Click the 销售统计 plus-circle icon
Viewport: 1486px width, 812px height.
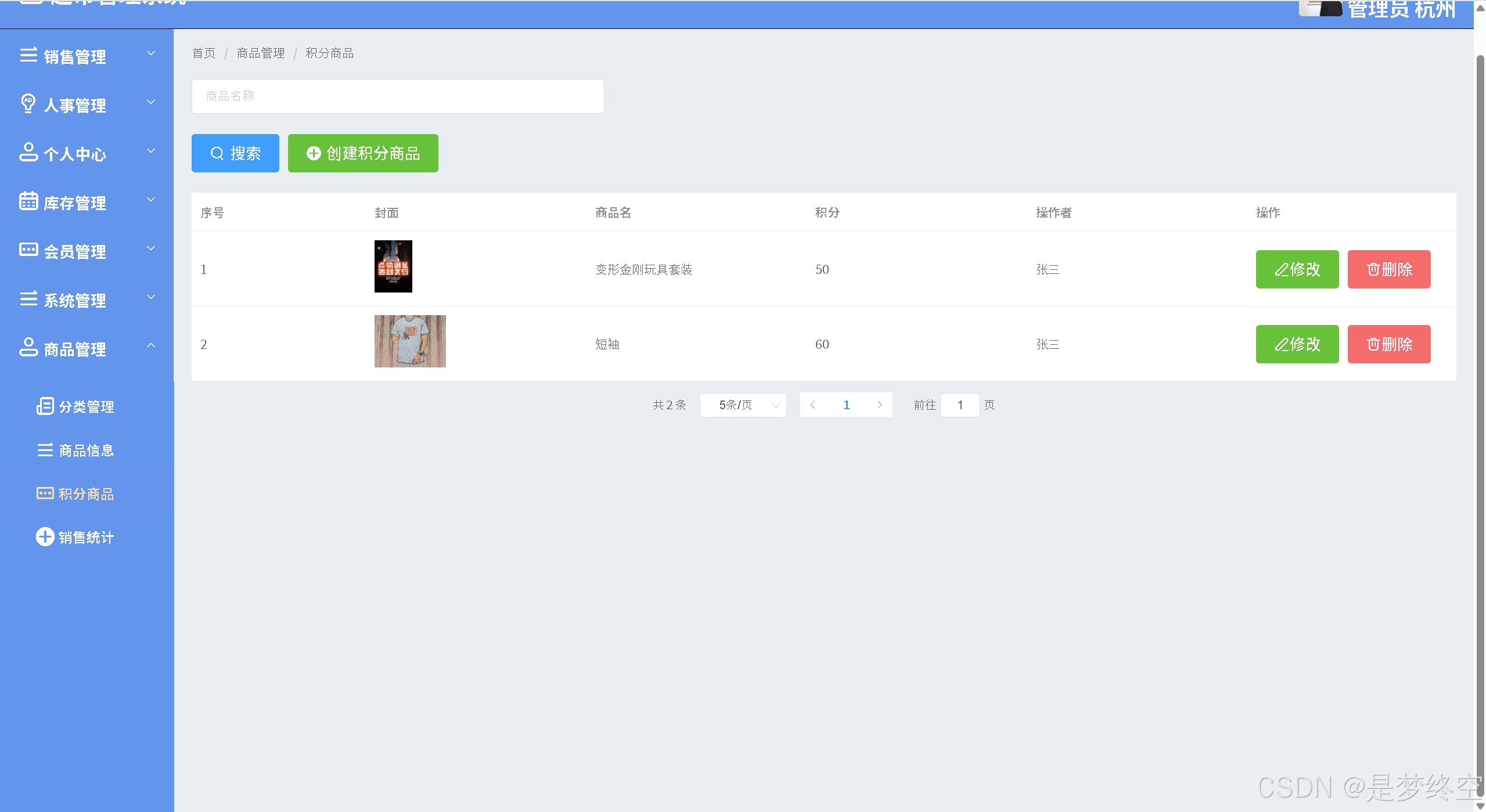pyautogui.click(x=45, y=537)
